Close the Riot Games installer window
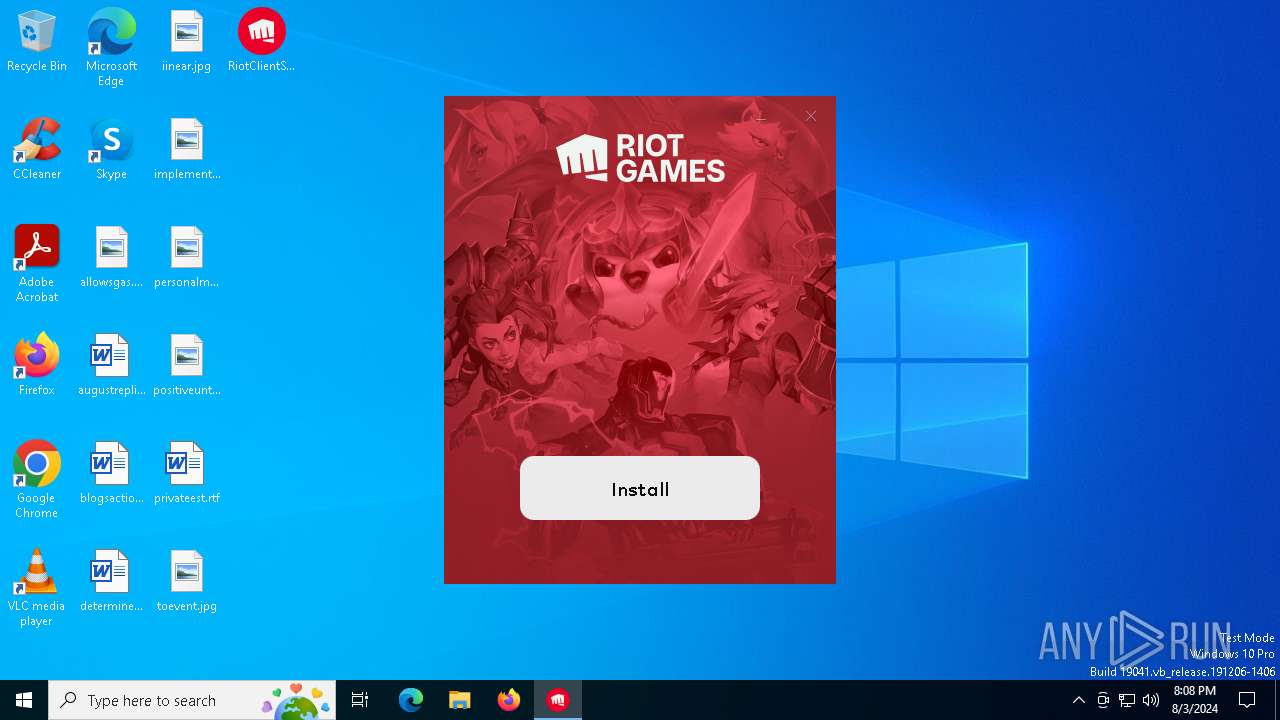The image size is (1280, 720). pos(811,116)
